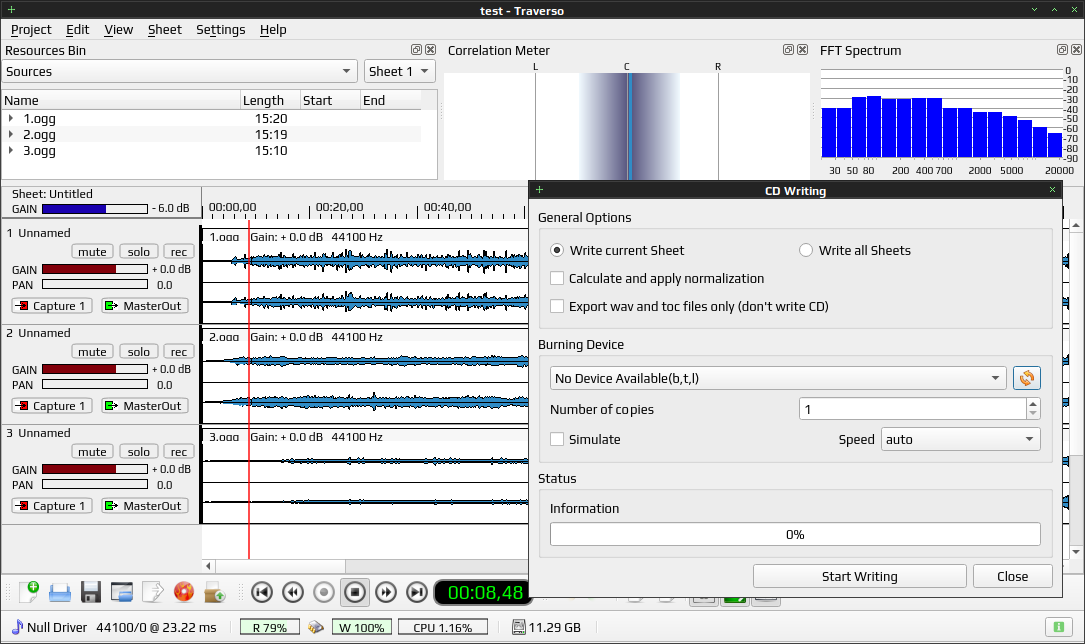Click the flaming disc CD burn icon
Screen dimensions: 1085x644
tap(183, 592)
